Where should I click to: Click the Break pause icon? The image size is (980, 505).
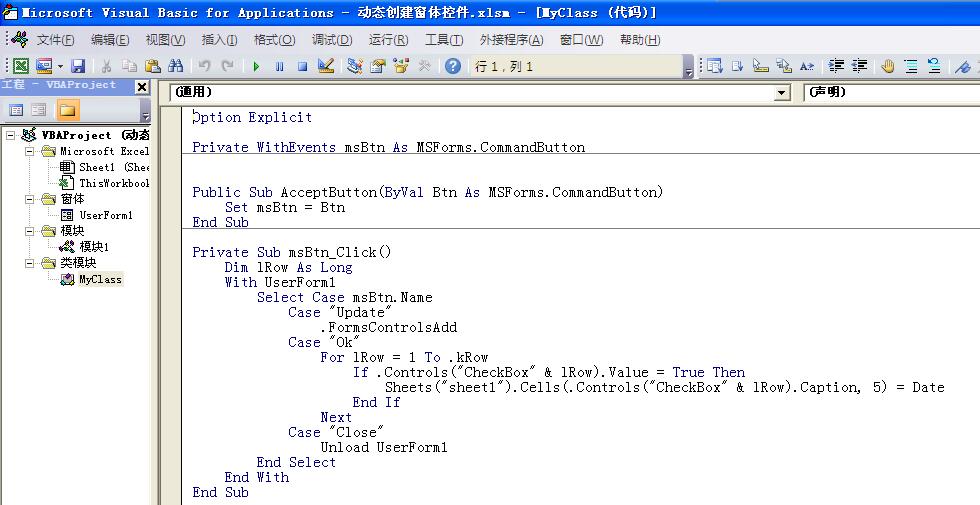click(279, 66)
